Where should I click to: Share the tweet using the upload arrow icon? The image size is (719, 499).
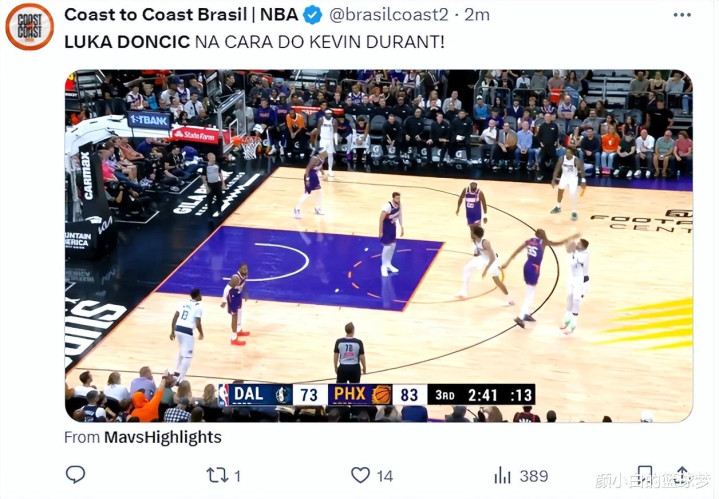click(682, 475)
